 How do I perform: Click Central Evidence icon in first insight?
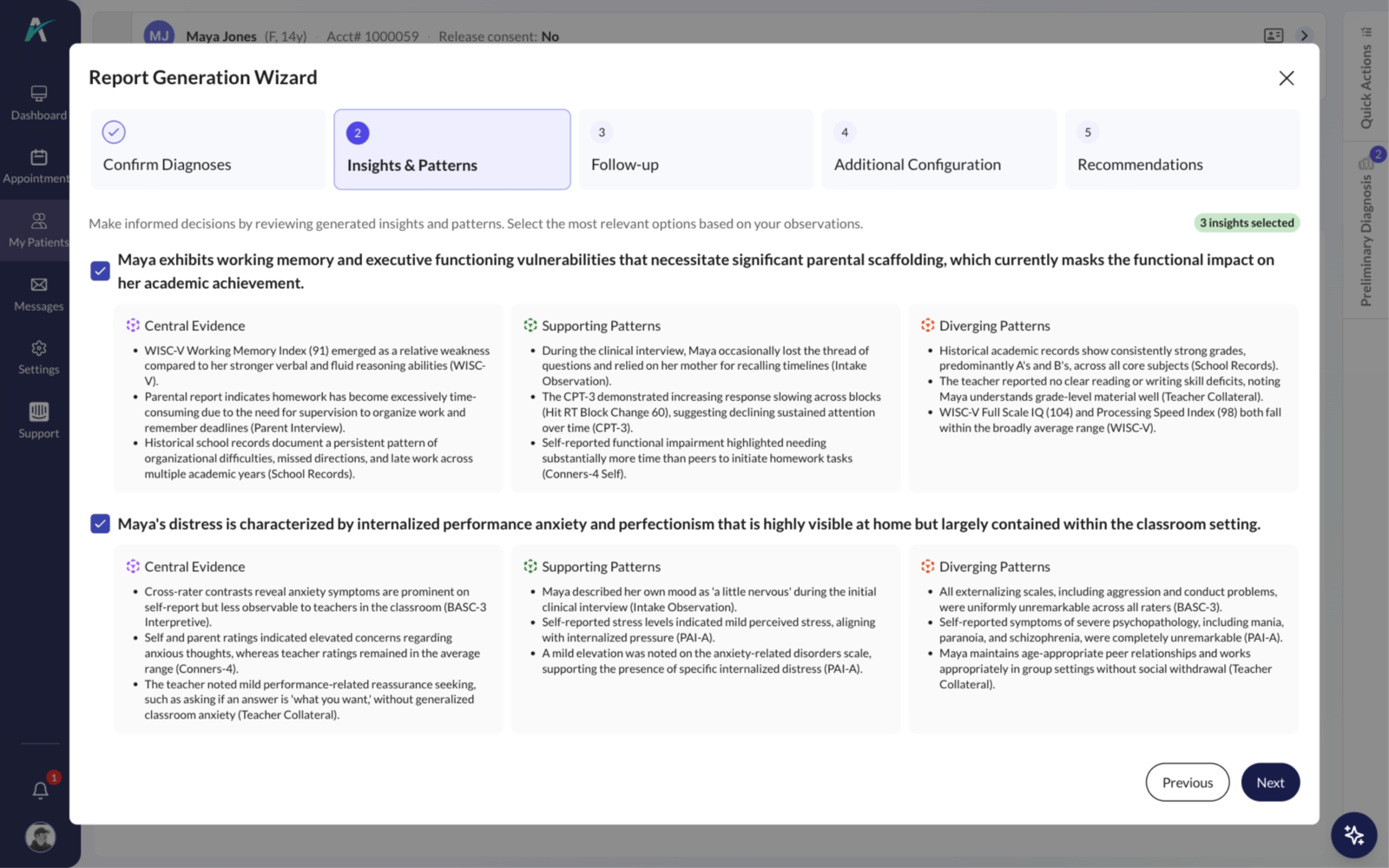(x=133, y=325)
